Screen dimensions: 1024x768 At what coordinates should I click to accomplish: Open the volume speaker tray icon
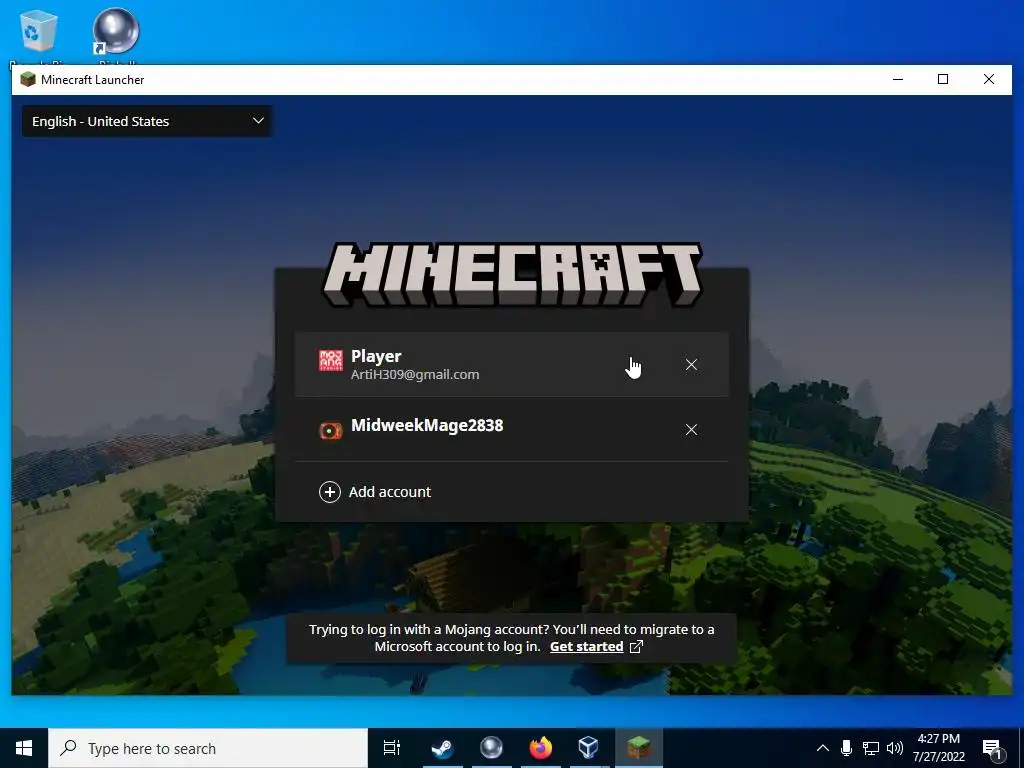click(895, 748)
